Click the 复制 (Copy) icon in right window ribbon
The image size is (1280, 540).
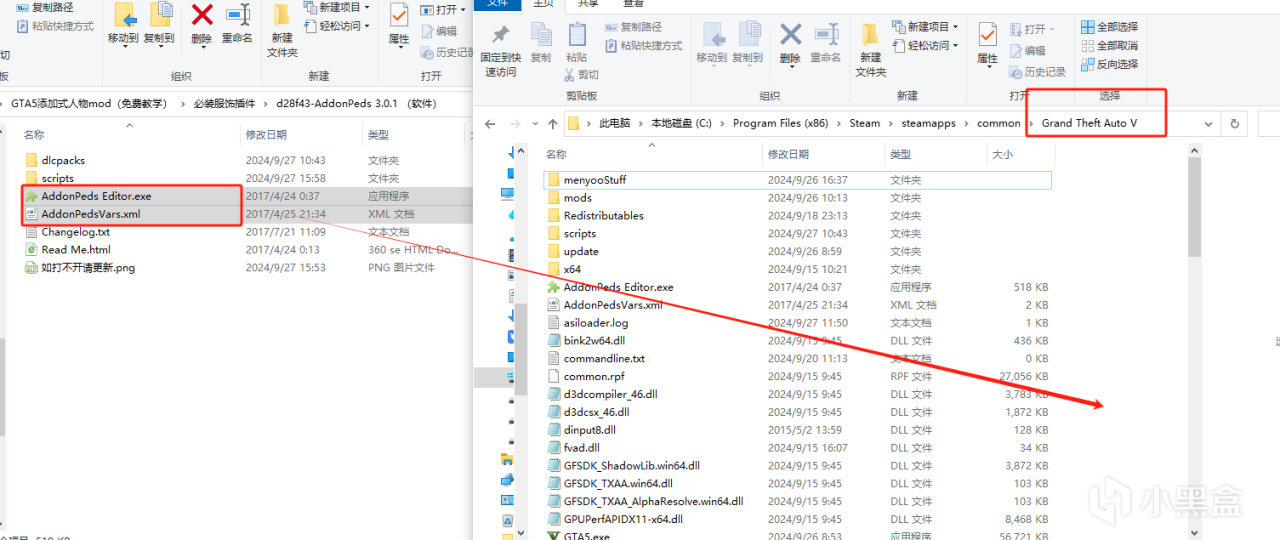pos(541,43)
